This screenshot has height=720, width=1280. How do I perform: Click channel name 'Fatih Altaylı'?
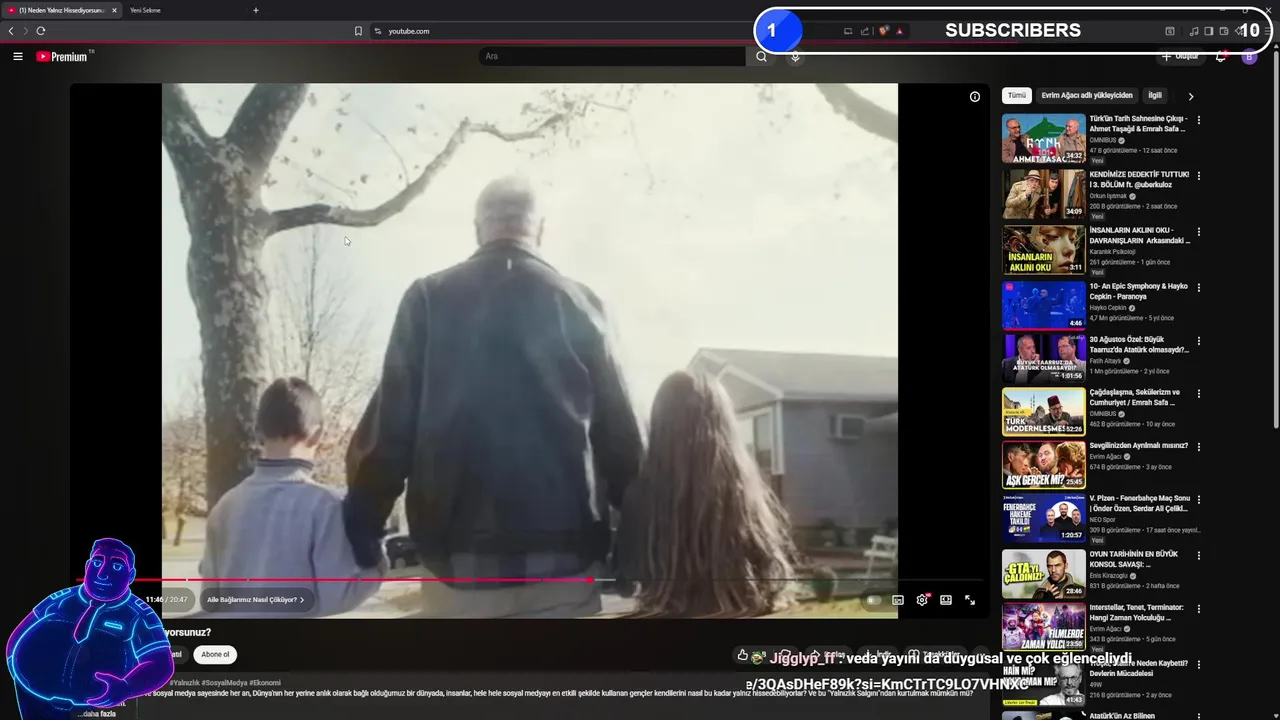1104,361
